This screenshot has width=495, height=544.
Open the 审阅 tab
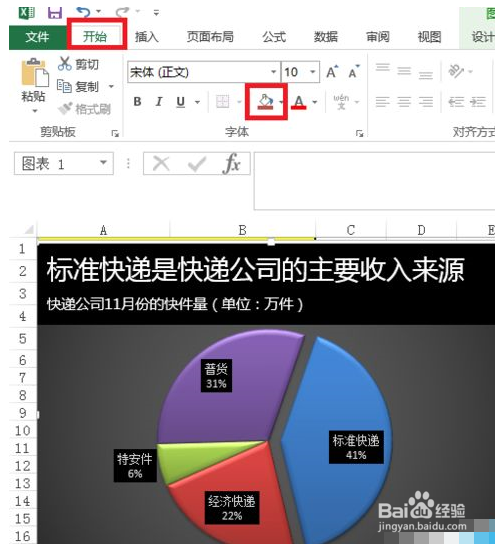378,37
